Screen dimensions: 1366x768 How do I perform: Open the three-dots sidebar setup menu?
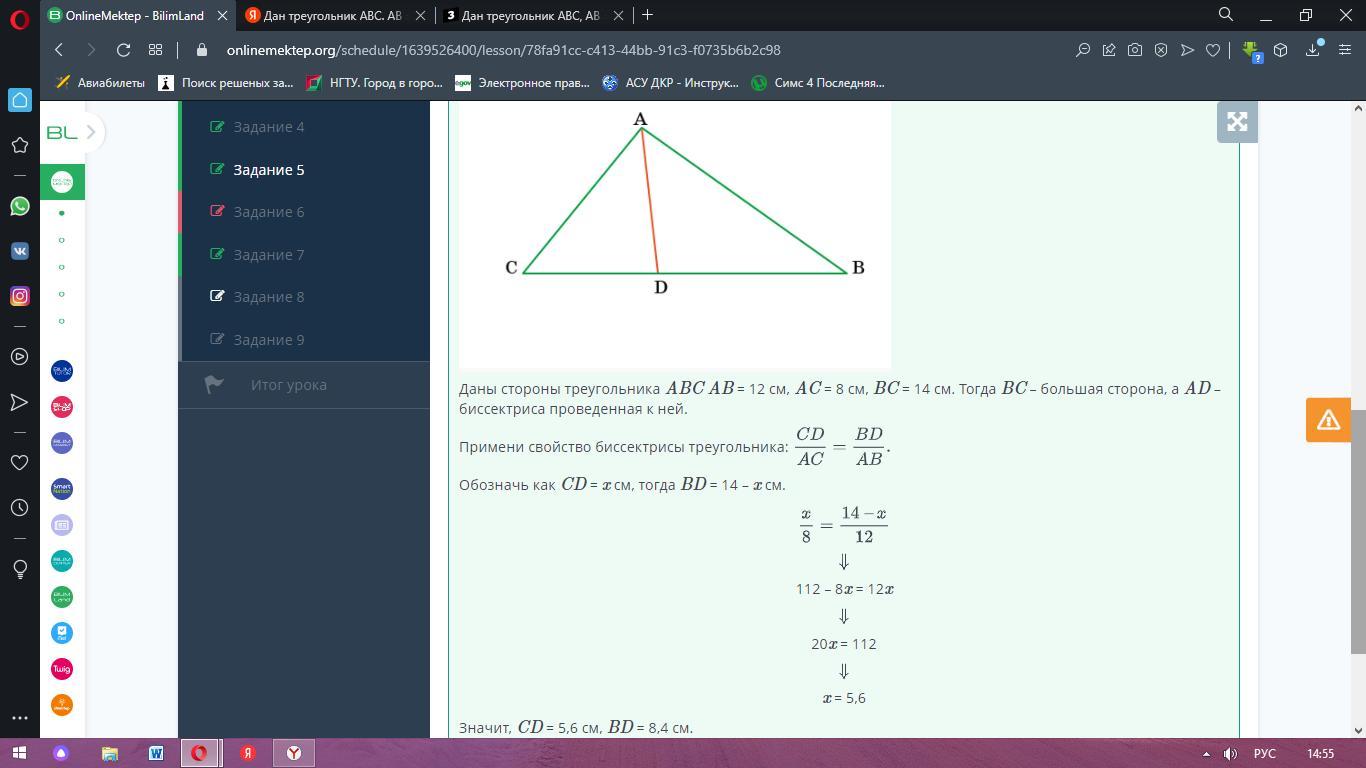coord(19,718)
